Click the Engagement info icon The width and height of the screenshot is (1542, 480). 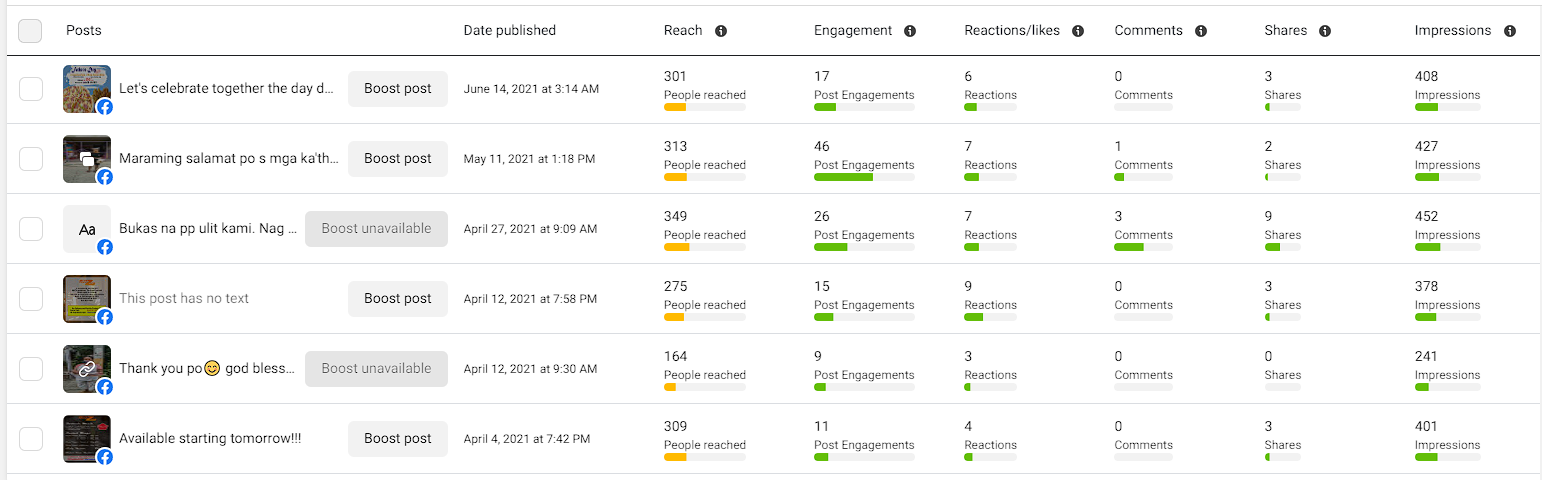[x=910, y=31]
